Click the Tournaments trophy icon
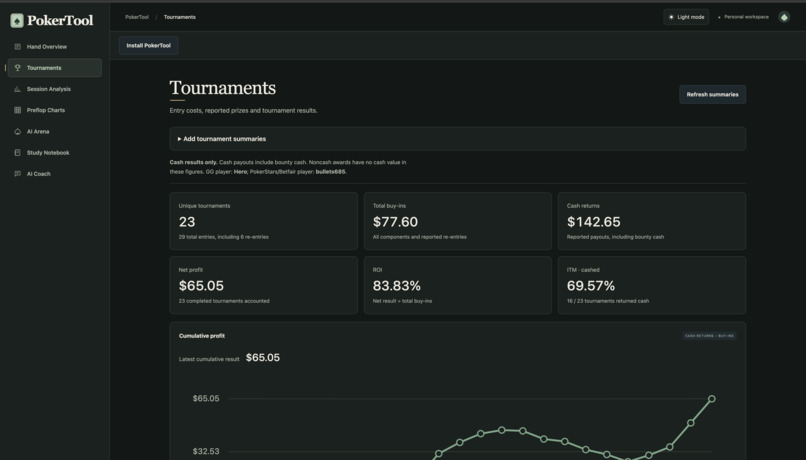Image resolution: width=806 pixels, height=460 pixels. point(17,68)
